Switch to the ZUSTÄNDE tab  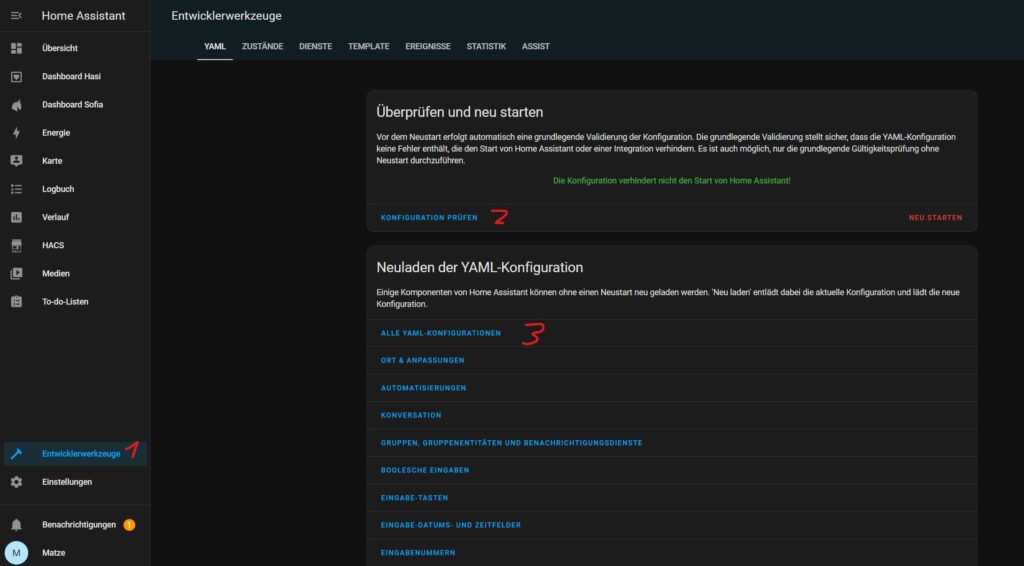[263, 46]
